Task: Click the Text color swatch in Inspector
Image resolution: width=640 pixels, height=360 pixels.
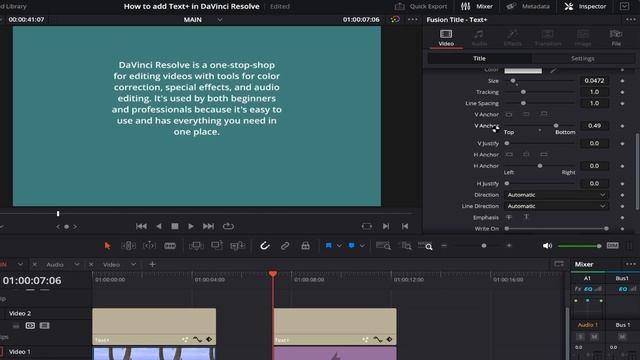Action: (523, 71)
